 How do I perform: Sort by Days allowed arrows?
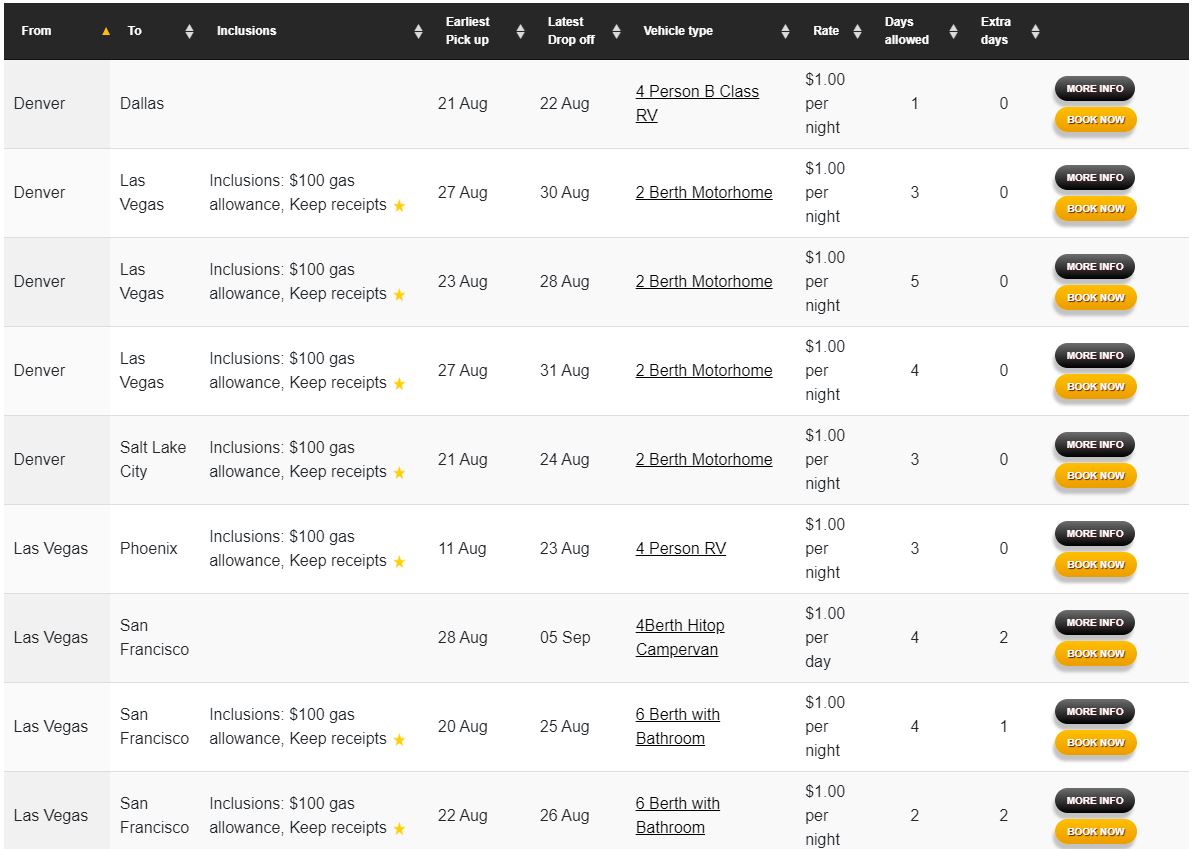point(953,31)
